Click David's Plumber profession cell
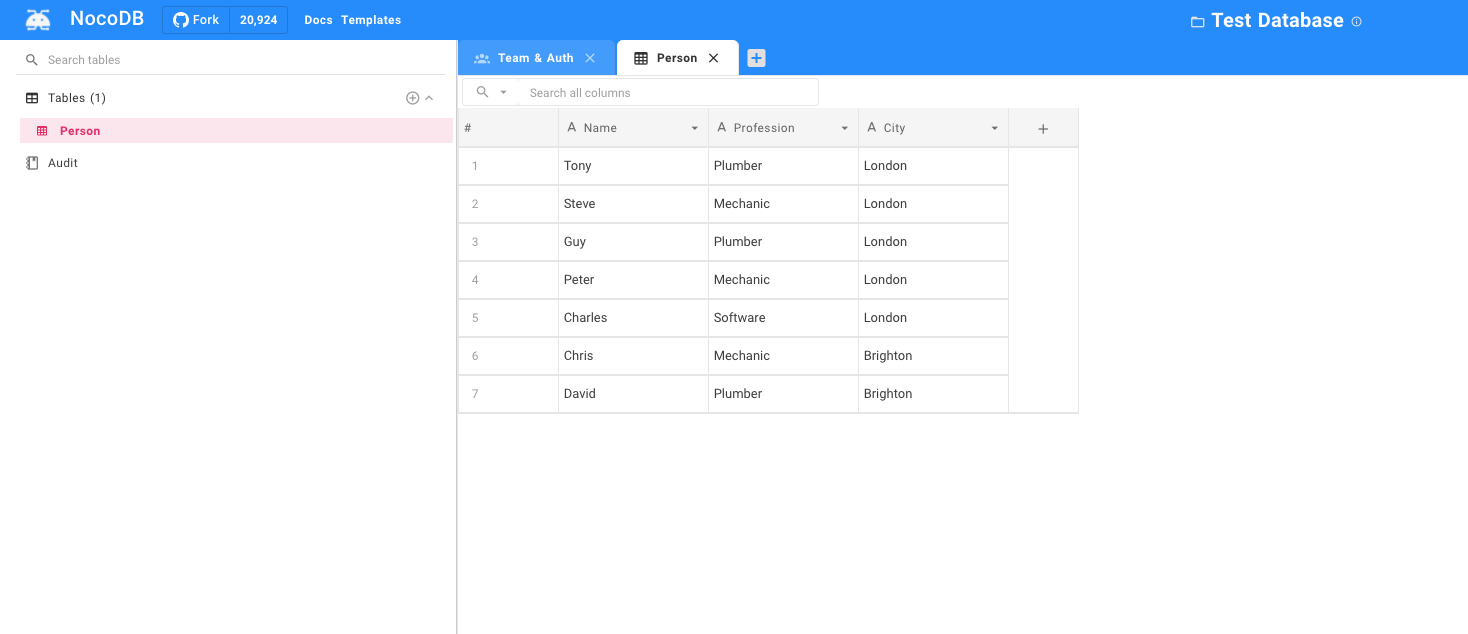 pos(783,394)
